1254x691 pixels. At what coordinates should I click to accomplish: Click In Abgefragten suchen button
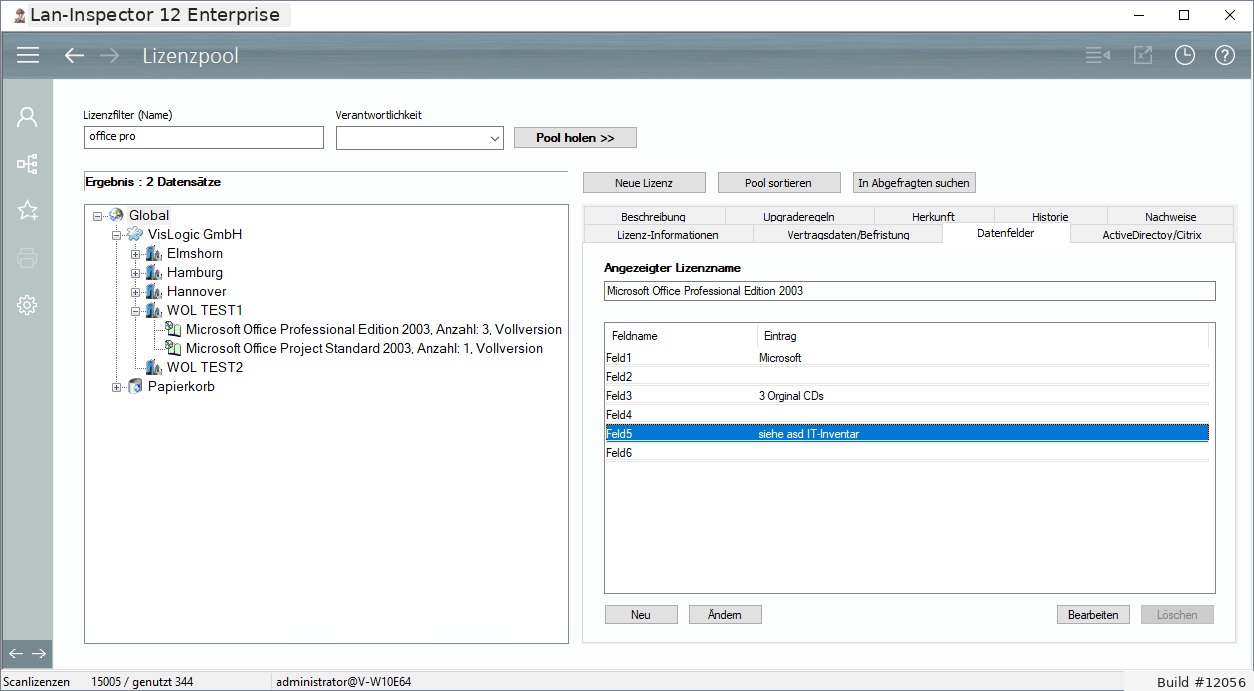click(x=914, y=183)
